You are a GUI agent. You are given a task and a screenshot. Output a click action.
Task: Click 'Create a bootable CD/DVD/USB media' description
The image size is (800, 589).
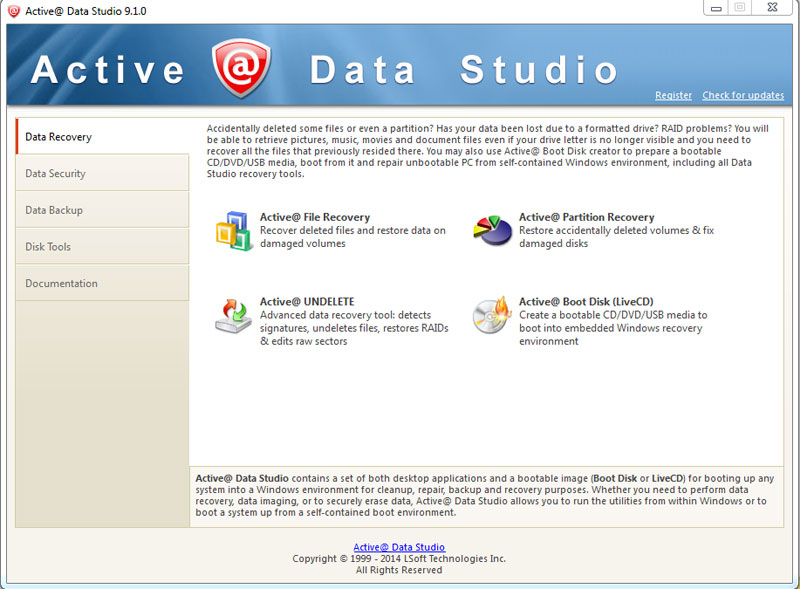[x=613, y=328]
